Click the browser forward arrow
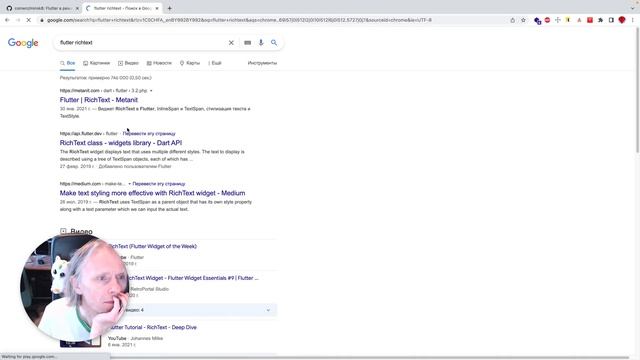640x360 pixels. (x=18, y=20)
